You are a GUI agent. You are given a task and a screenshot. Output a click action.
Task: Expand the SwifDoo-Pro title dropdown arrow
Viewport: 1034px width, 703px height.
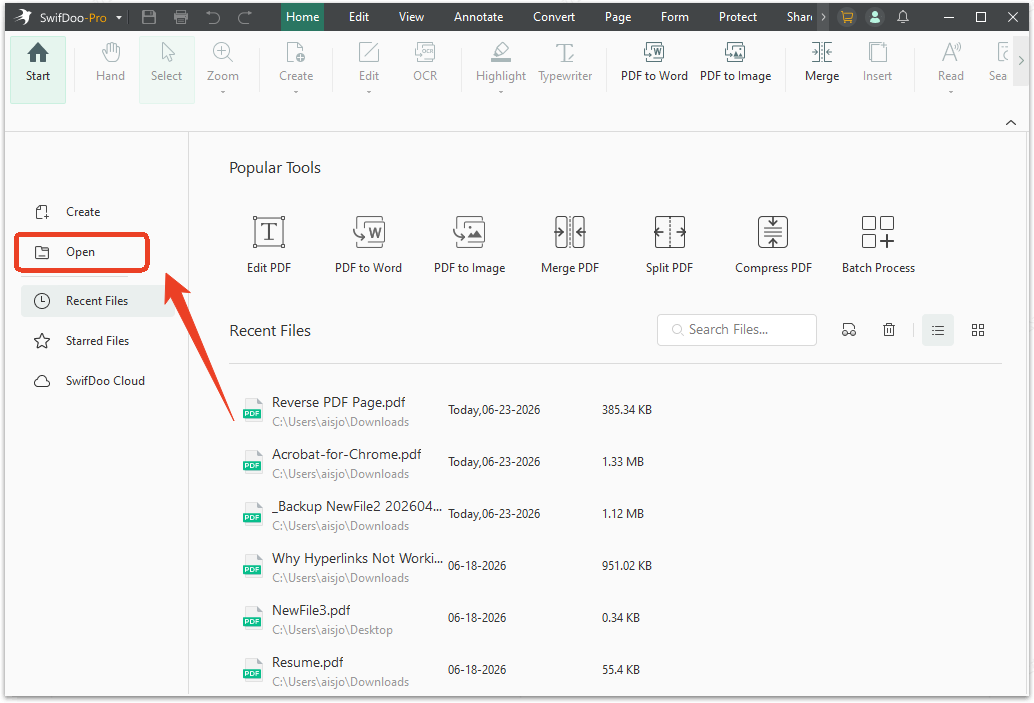tap(119, 18)
